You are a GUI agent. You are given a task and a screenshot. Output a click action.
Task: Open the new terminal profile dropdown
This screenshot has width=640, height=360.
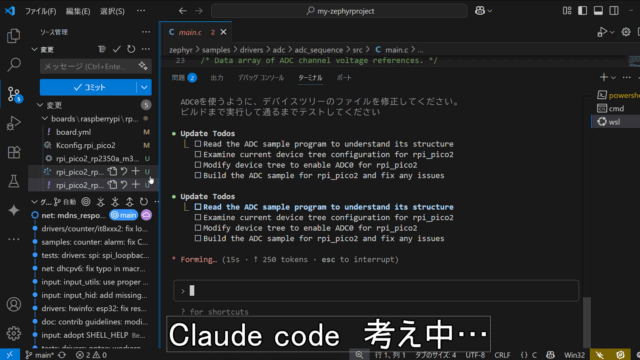click(613, 78)
